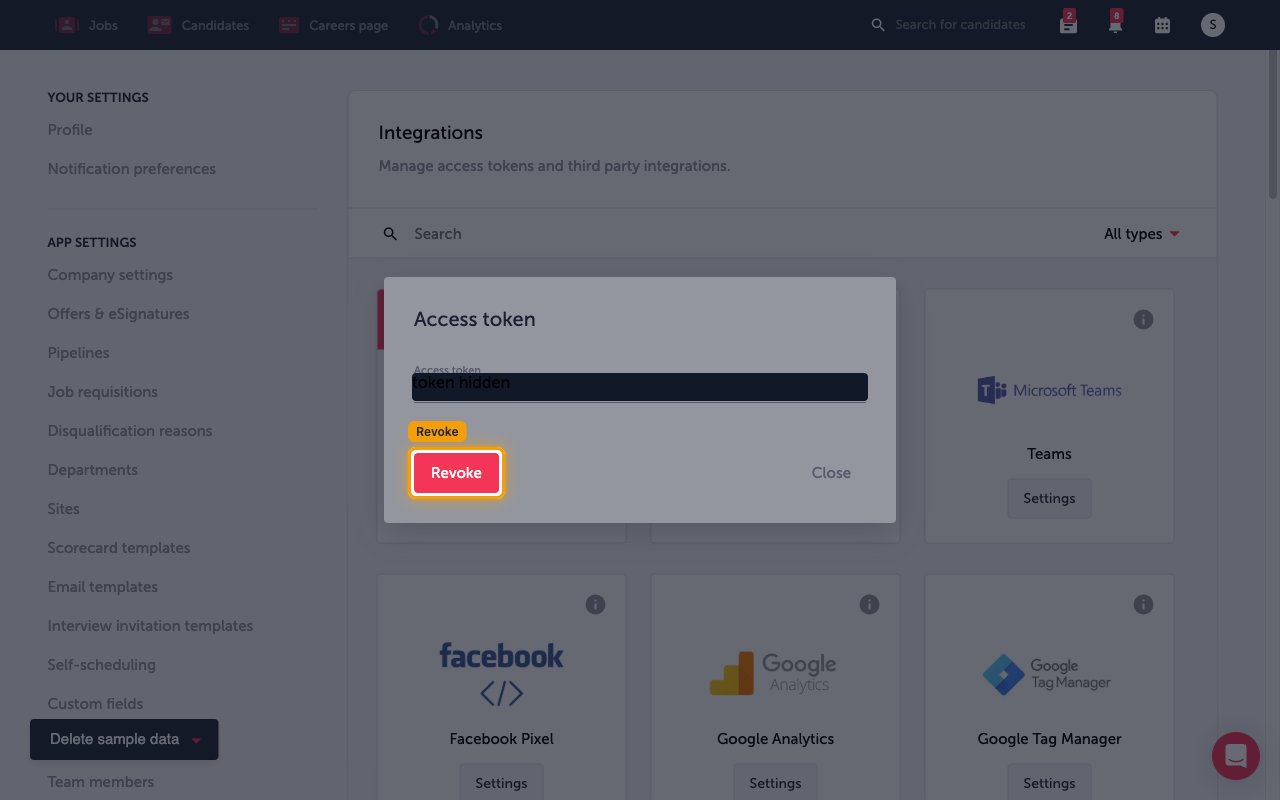Click the Candidates nav icon
The width and height of the screenshot is (1280, 800).
159,25
